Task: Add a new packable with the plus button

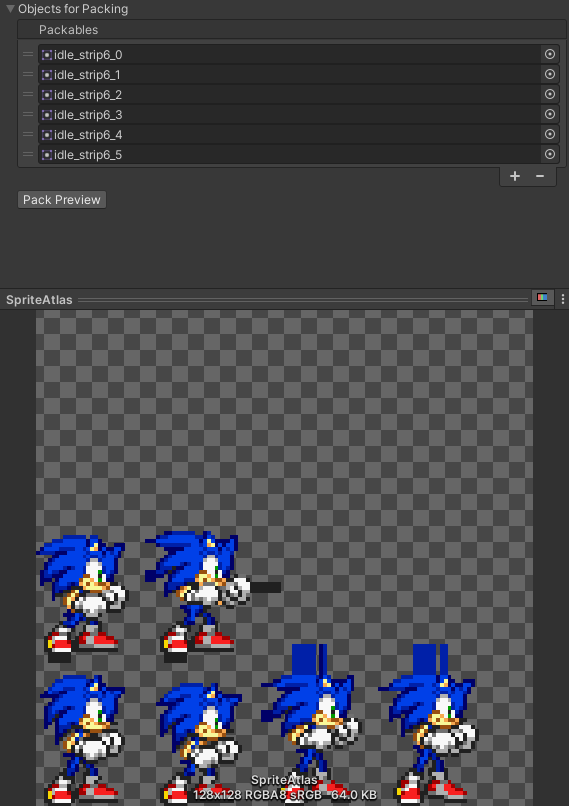Action: [x=515, y=176]
